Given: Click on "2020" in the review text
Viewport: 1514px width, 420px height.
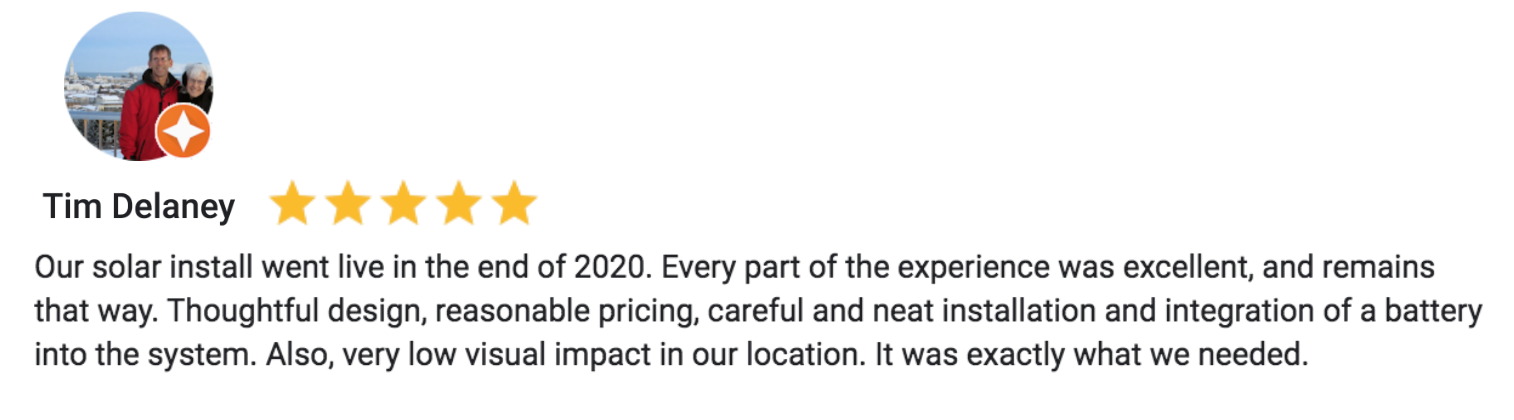Looking at the screenshot, I should point(612,268).
